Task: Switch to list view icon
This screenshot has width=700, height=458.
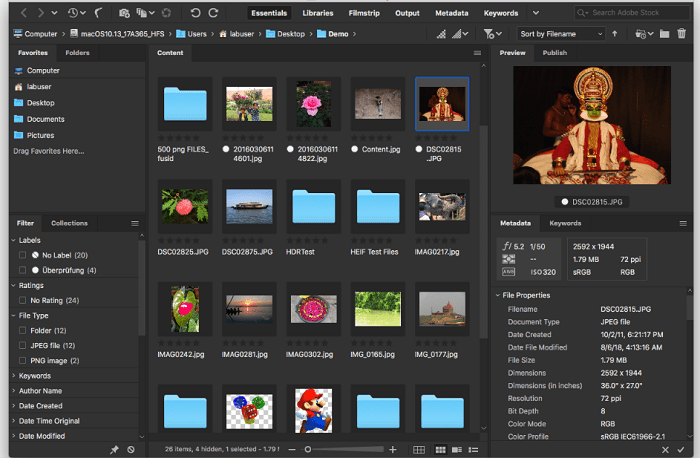Action: point(473,450)
